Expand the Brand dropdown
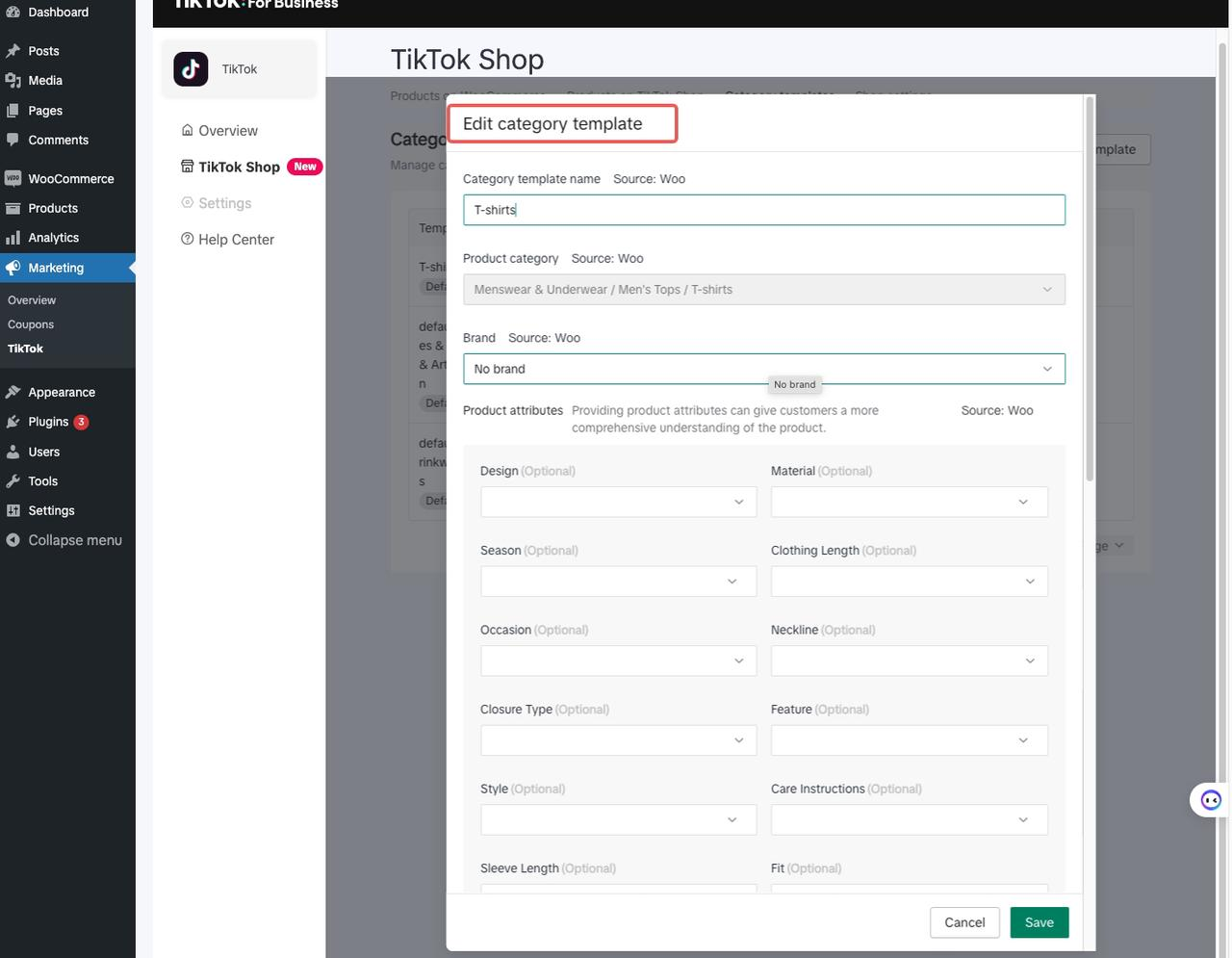The image size is (1232, 958). (763, 370)
